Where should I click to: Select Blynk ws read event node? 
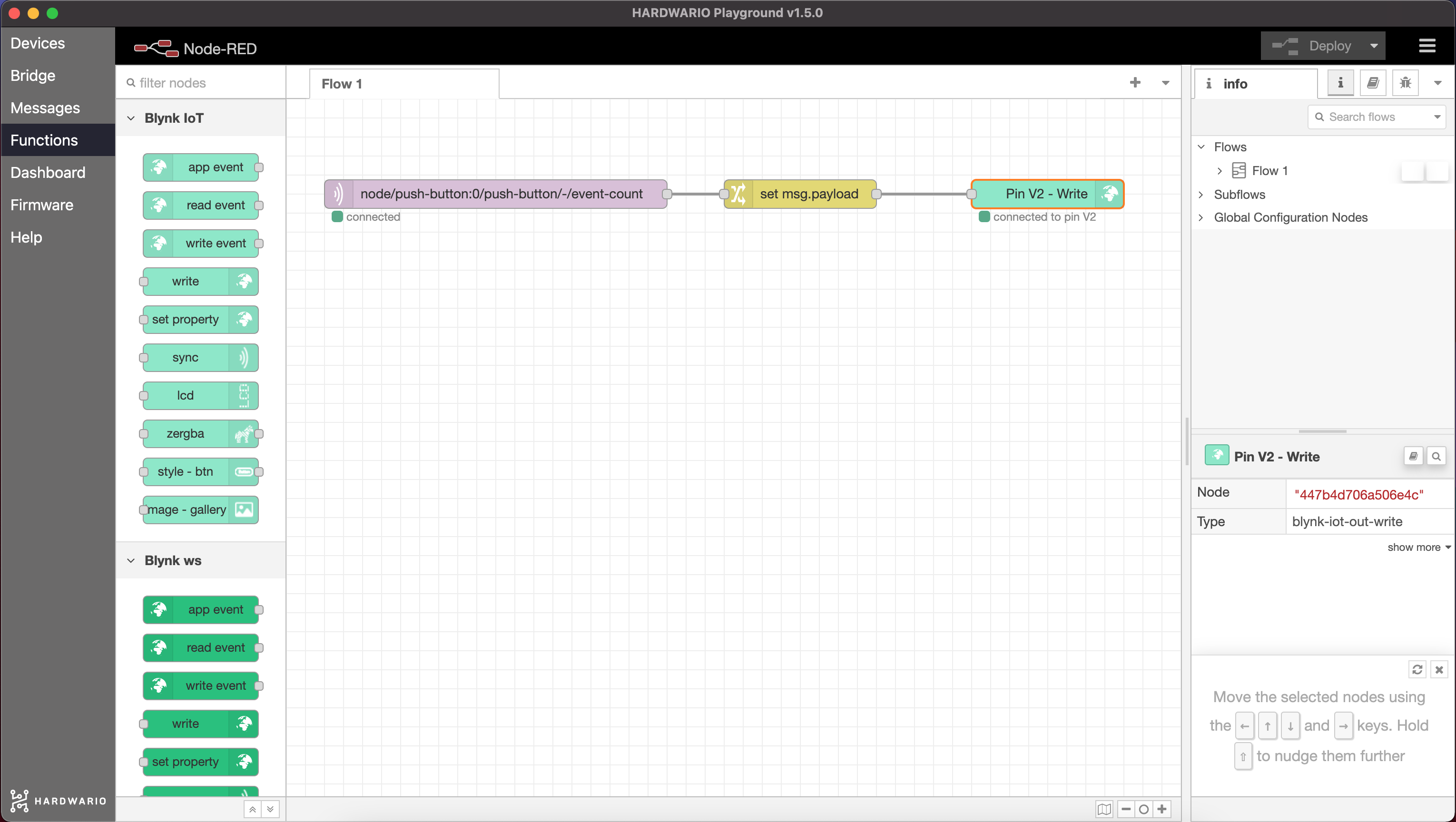tap(201, 647)
